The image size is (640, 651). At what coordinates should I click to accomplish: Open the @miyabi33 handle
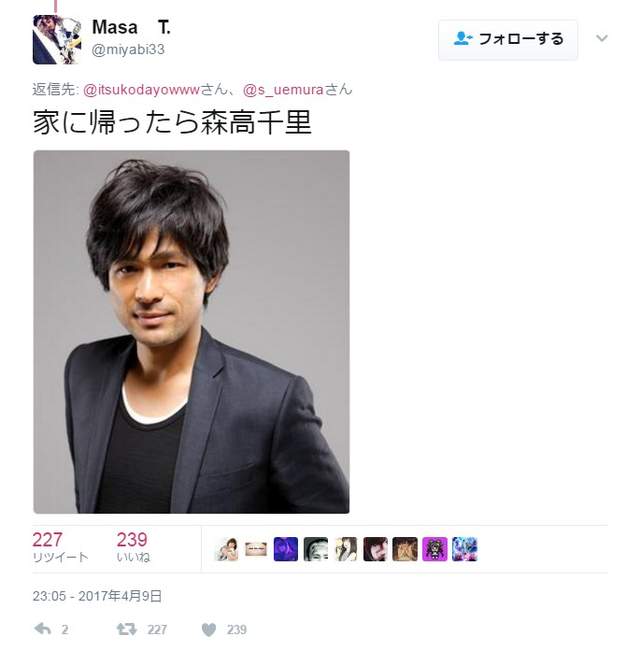128,49
